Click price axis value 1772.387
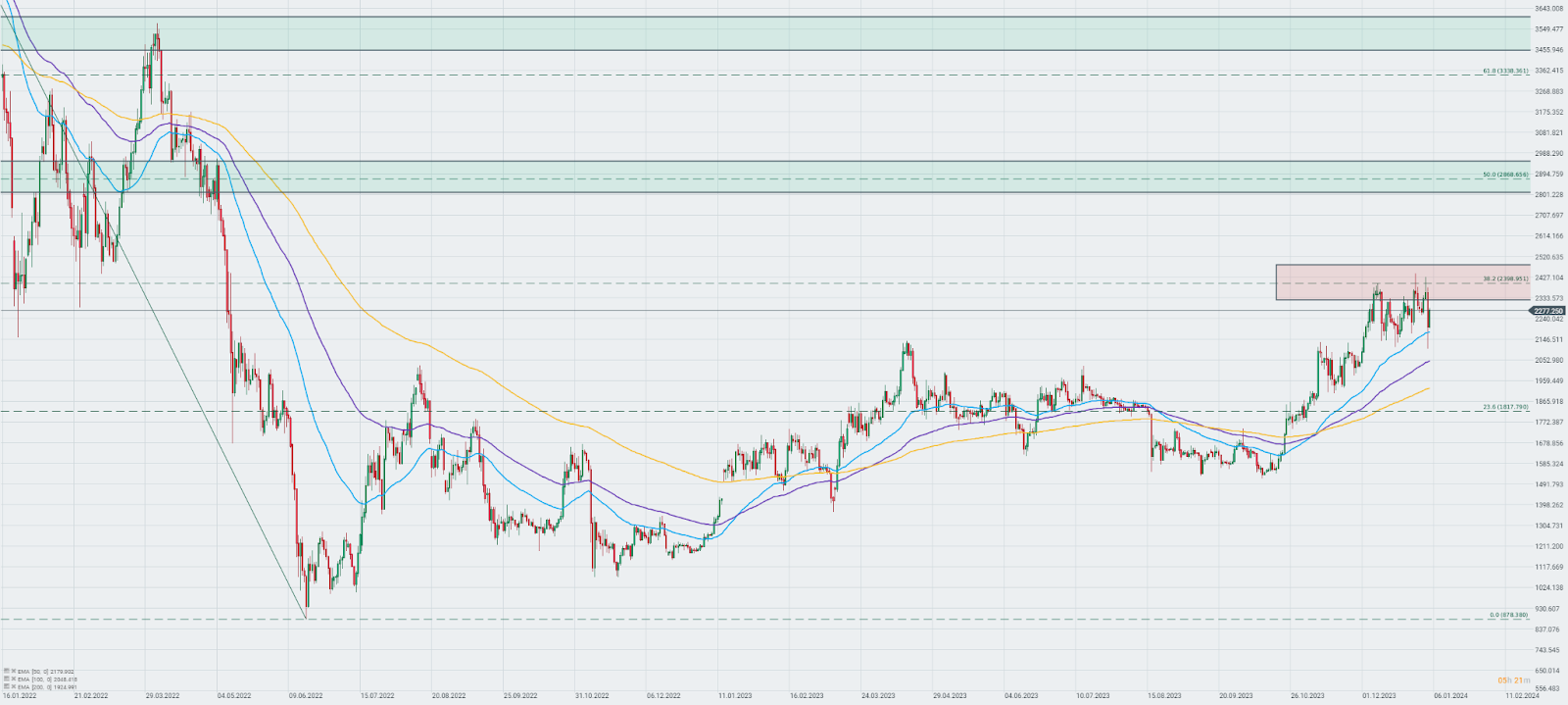This screenshot has height=705, width=1568. [1549, 422]
